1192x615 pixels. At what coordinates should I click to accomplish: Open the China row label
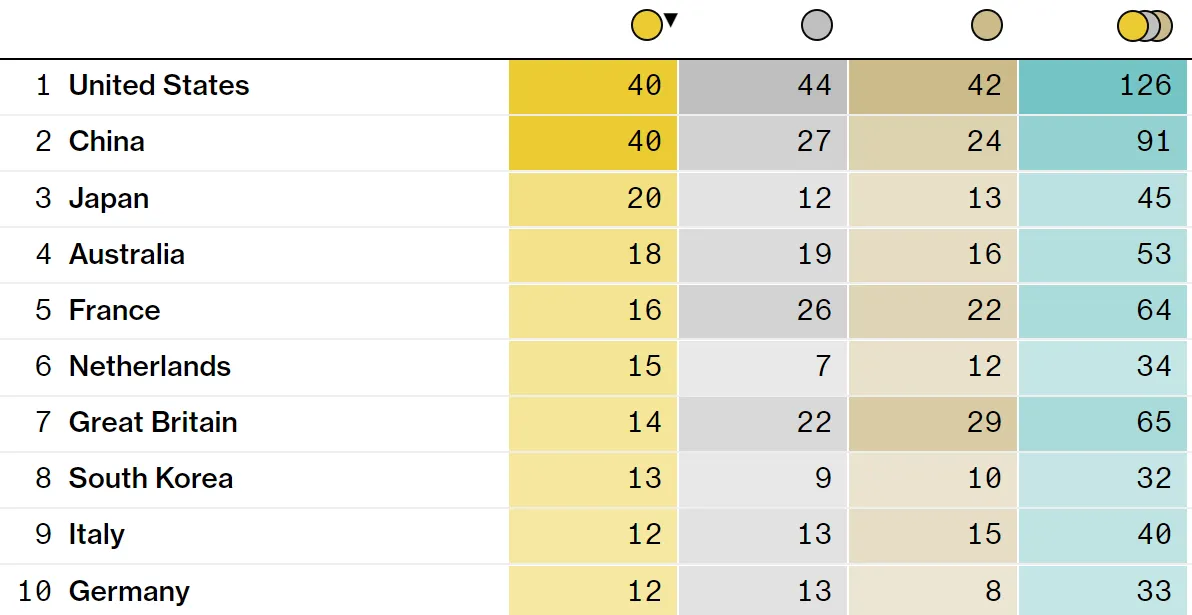coord(106,142)
